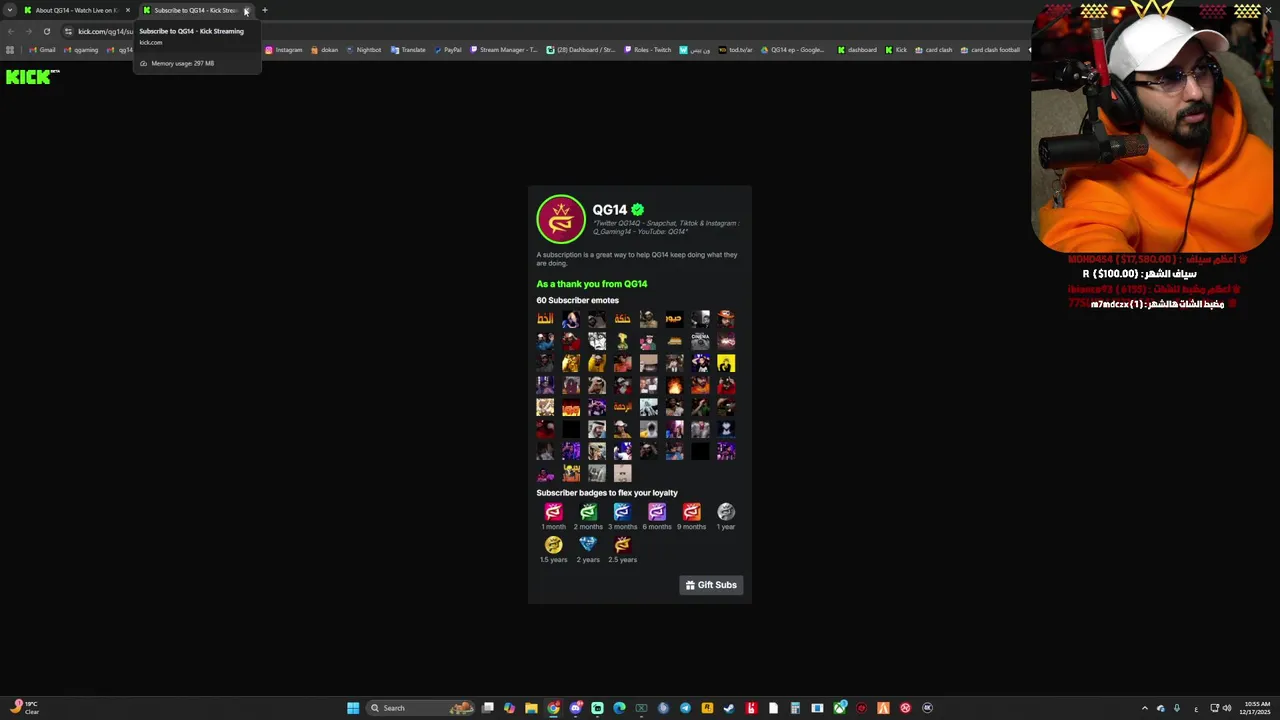
Task: Select the 1 month subscriber badge
Action: coord(553,512)
